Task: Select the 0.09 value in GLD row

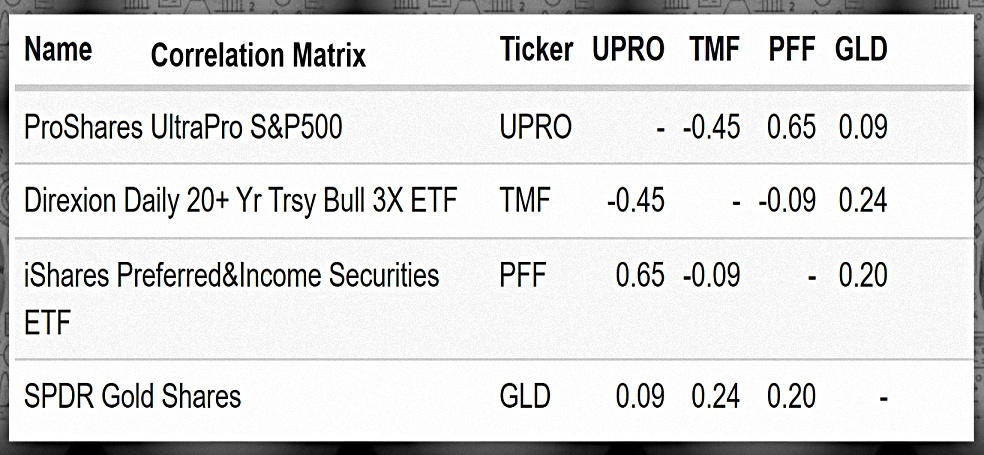Action: pos(640,397)
